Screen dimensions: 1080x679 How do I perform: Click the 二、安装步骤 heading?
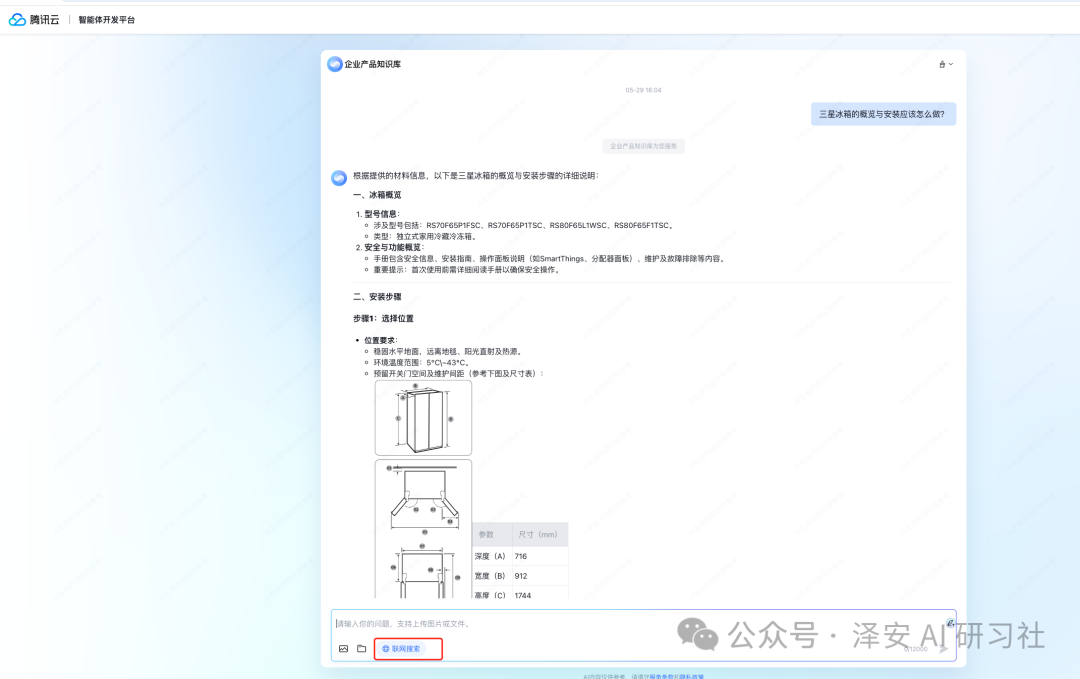tap(377, 297)
